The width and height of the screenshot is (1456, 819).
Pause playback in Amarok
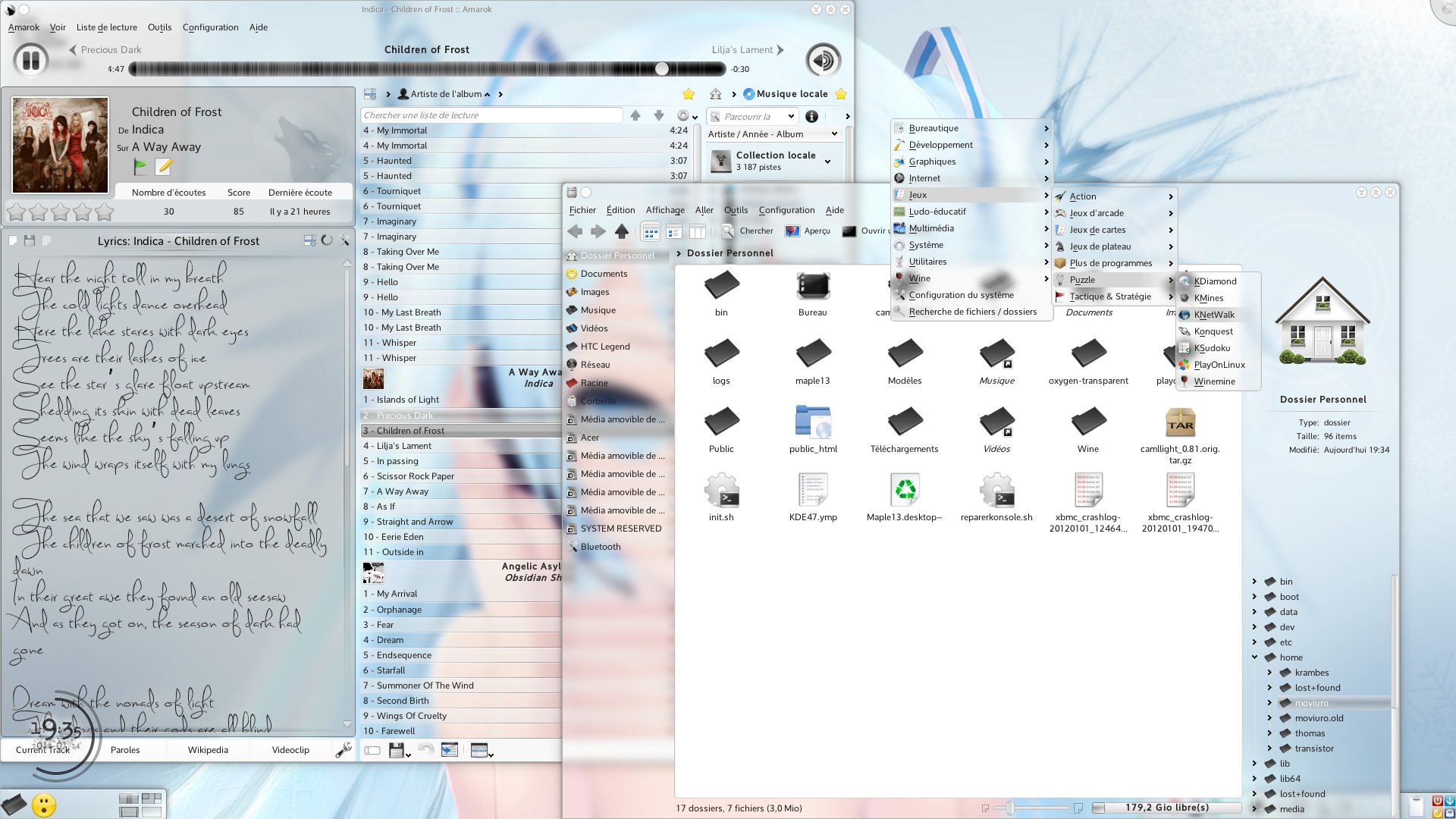pos(31,60)
